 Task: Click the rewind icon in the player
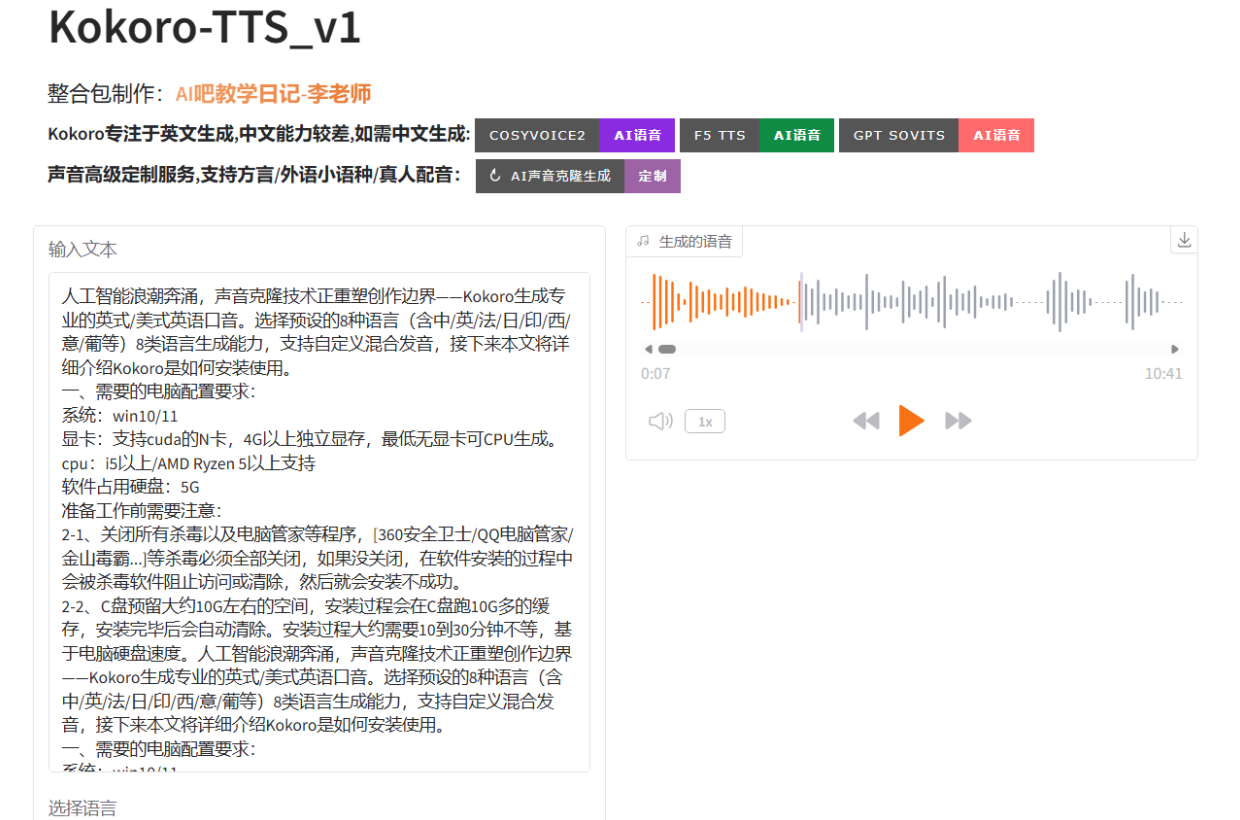pos(867,421)
